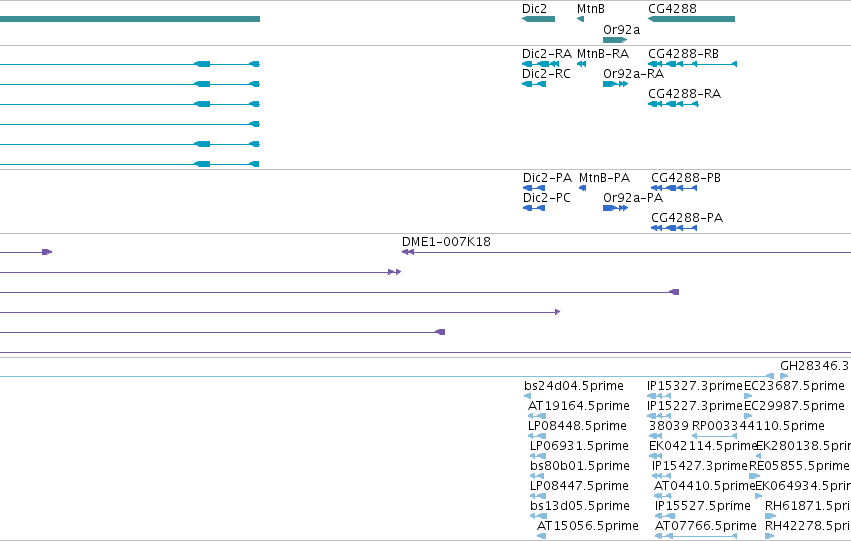This screenshot has width=851, height=541.
Task: Click the bs24d04.5prime EST label
Action: click(574, 386)
